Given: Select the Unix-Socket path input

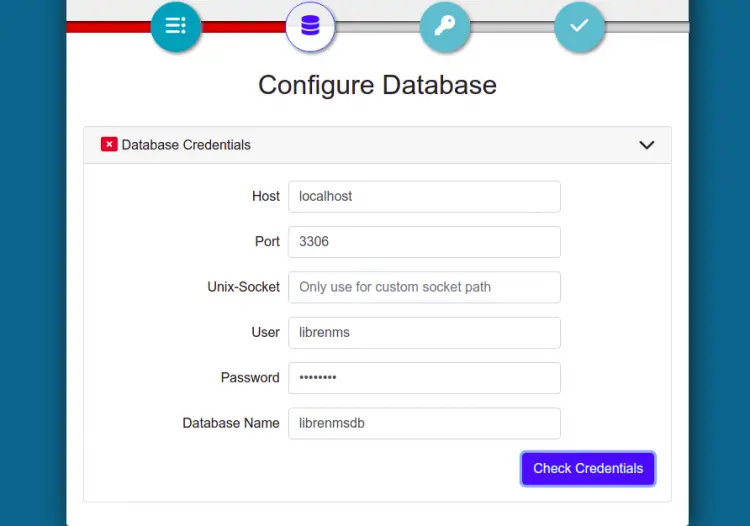Looking at the screenshot, I should tap(424, 287).
